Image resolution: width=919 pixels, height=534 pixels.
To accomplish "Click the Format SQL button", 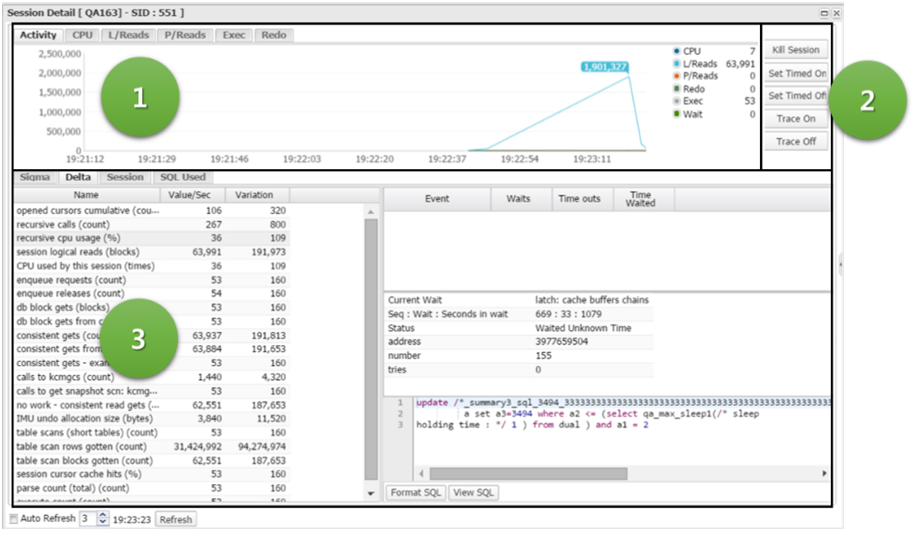I will tap(416, 492).
